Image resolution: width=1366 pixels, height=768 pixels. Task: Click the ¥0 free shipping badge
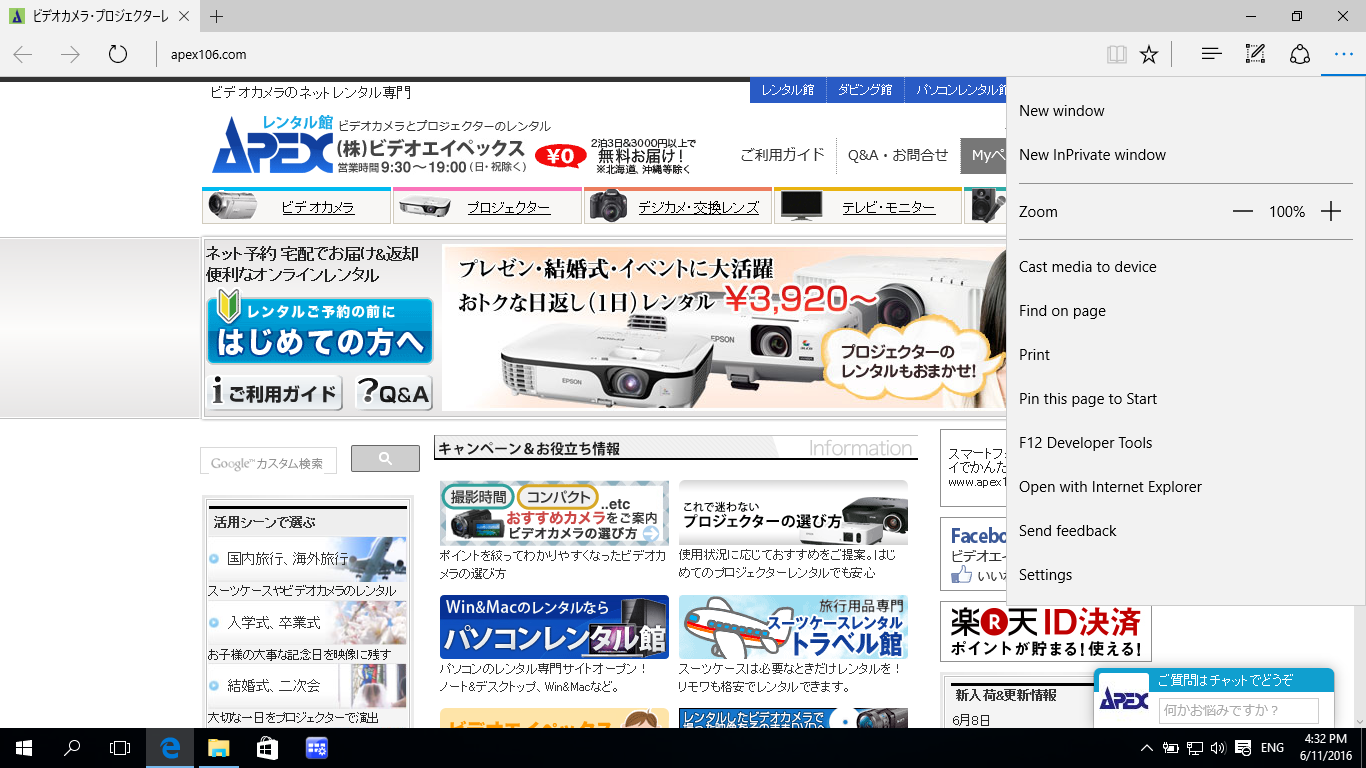click(x=561, y=156)
